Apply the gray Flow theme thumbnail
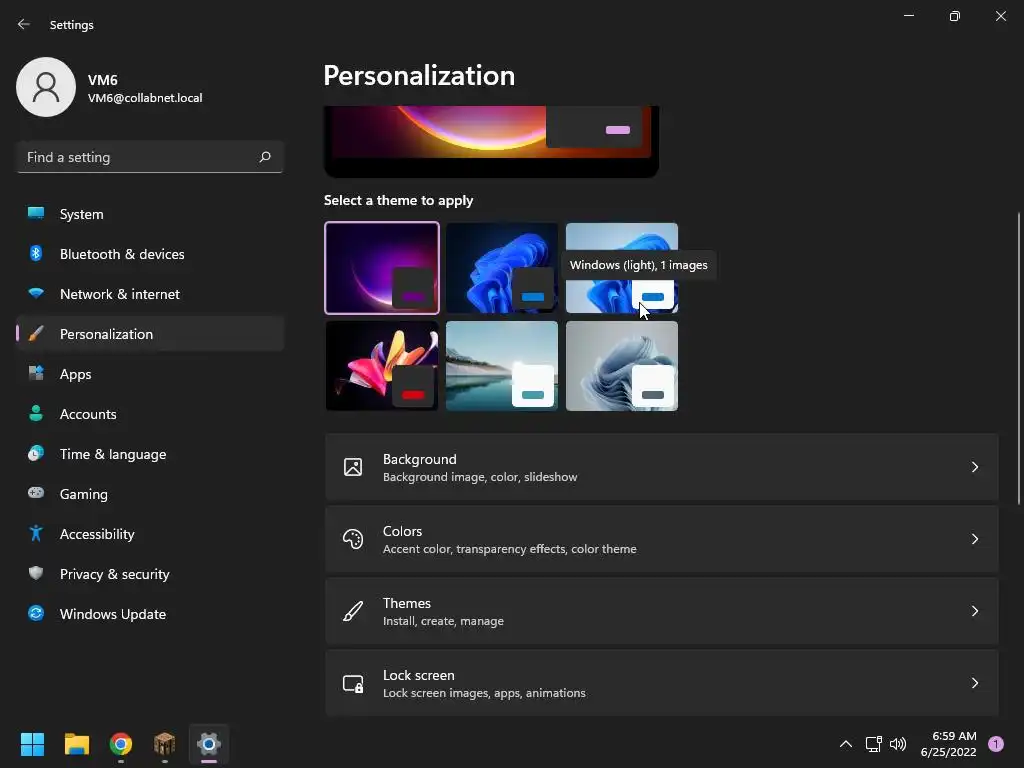 click(x=622, y=366)
